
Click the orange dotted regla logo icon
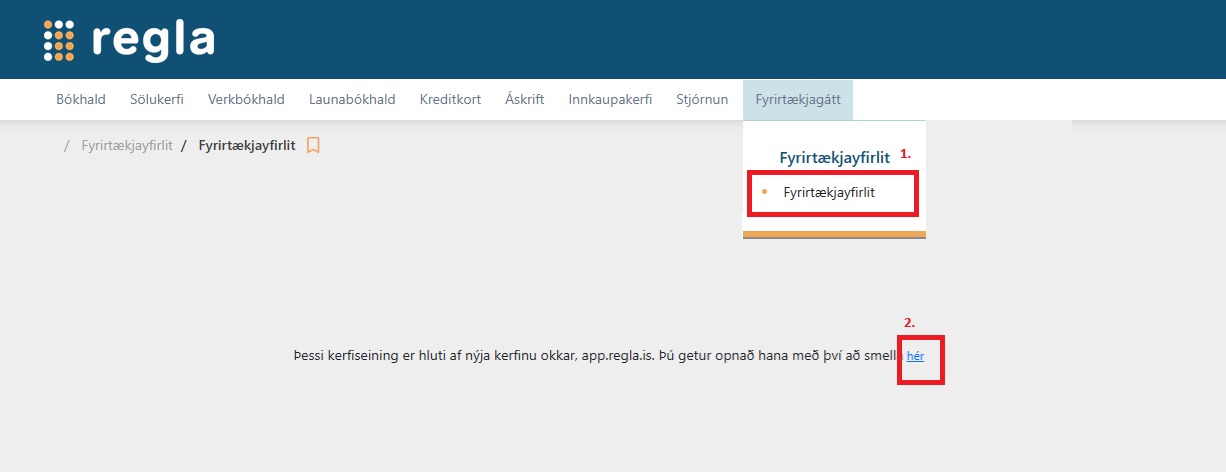click(59, 41)
